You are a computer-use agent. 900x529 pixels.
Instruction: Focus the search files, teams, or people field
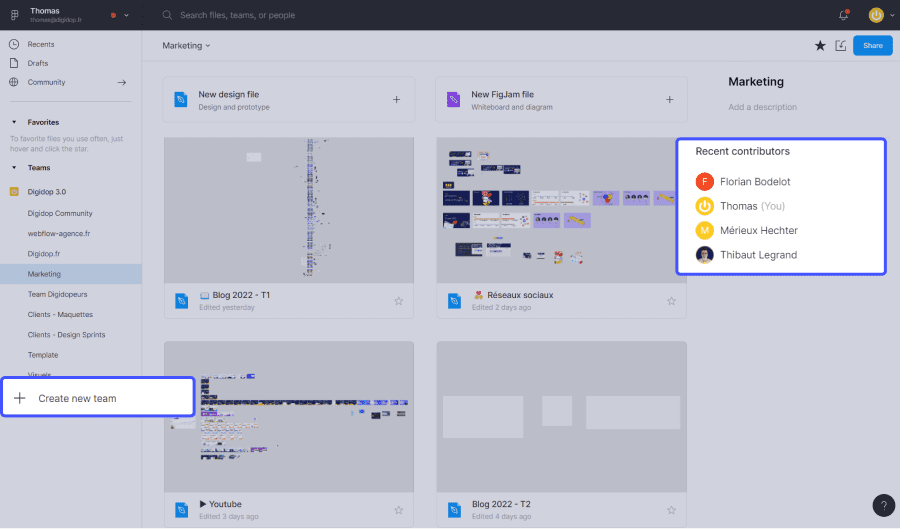(238, 15)
